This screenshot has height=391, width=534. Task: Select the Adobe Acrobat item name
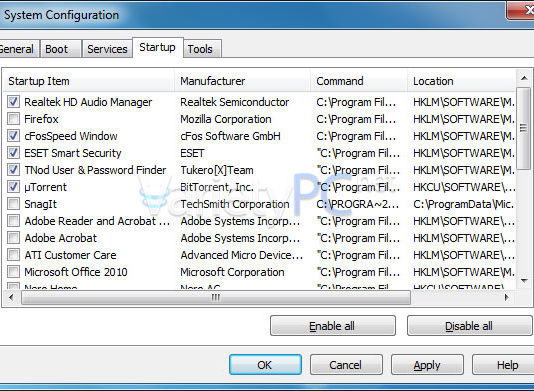(61, 238)
